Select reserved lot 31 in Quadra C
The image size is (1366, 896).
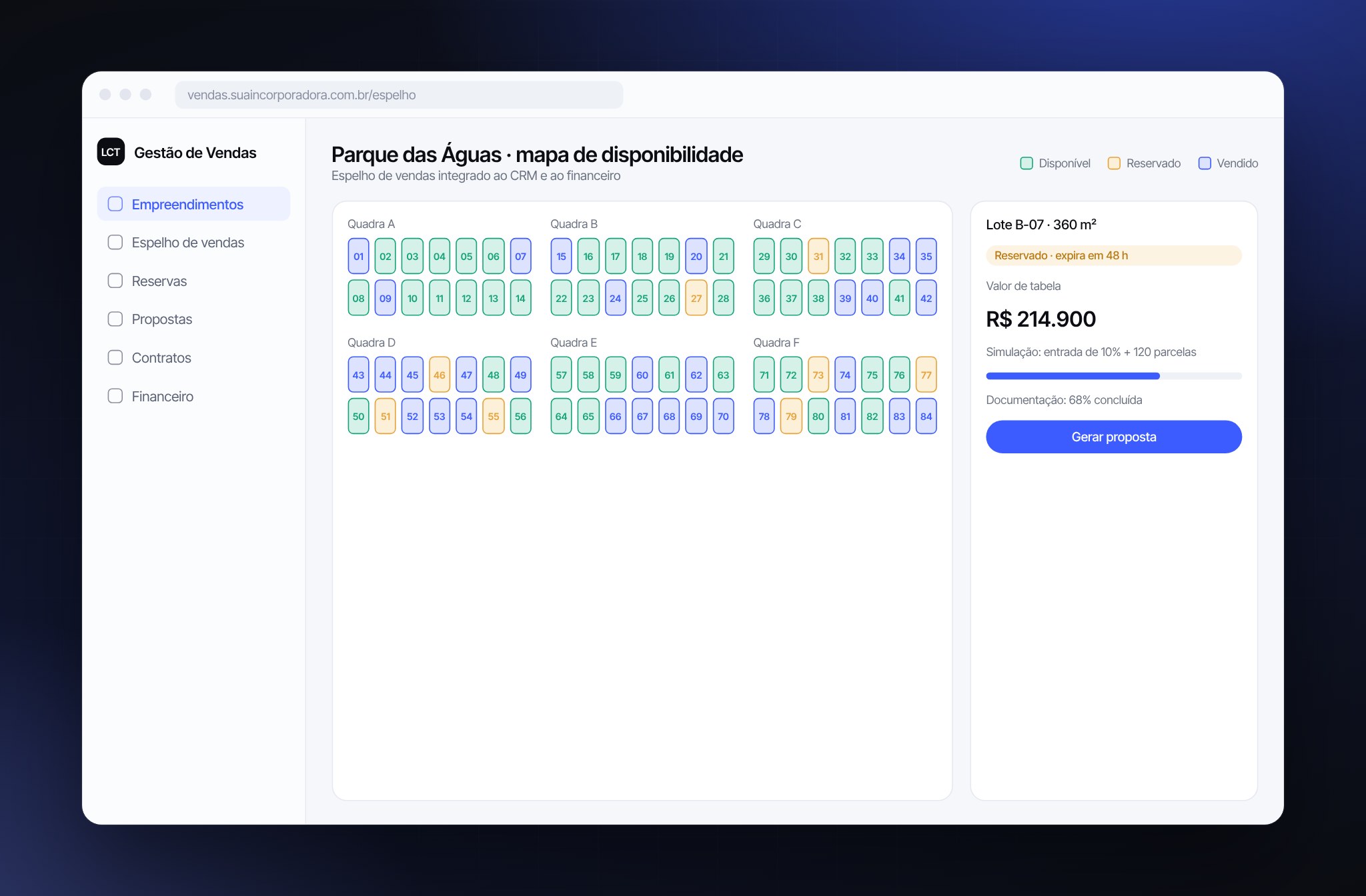(818, 256)
